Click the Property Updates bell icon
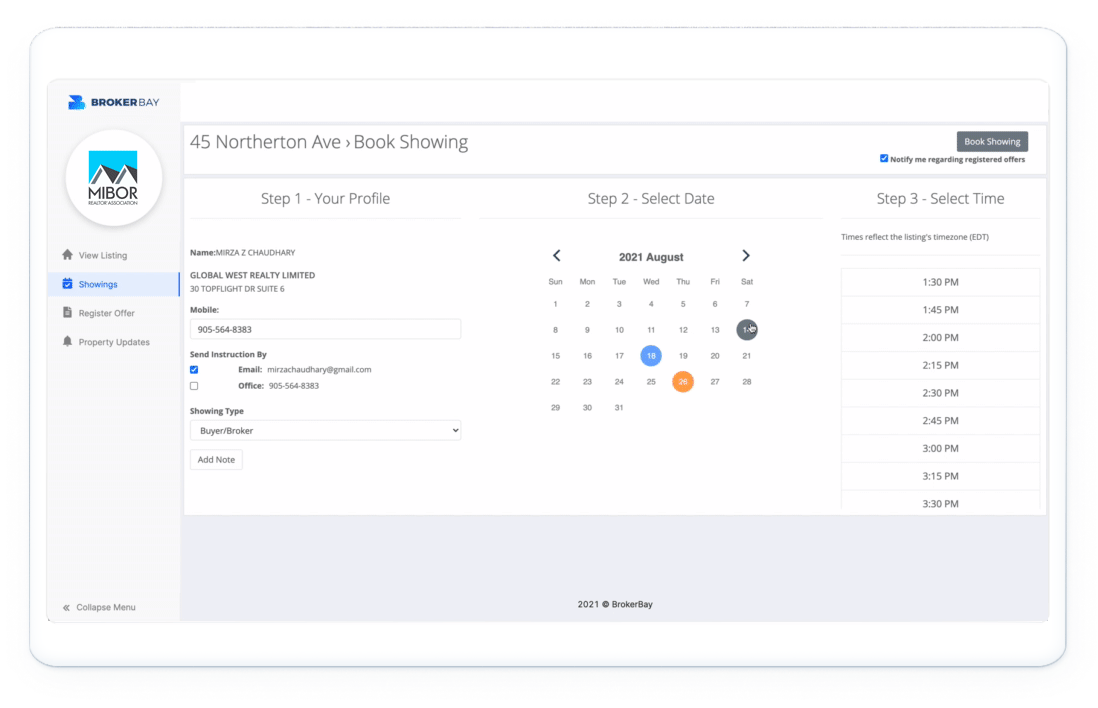Image resolution: width=1098 pixels, height=708 pixels. [x=67, y=342]
